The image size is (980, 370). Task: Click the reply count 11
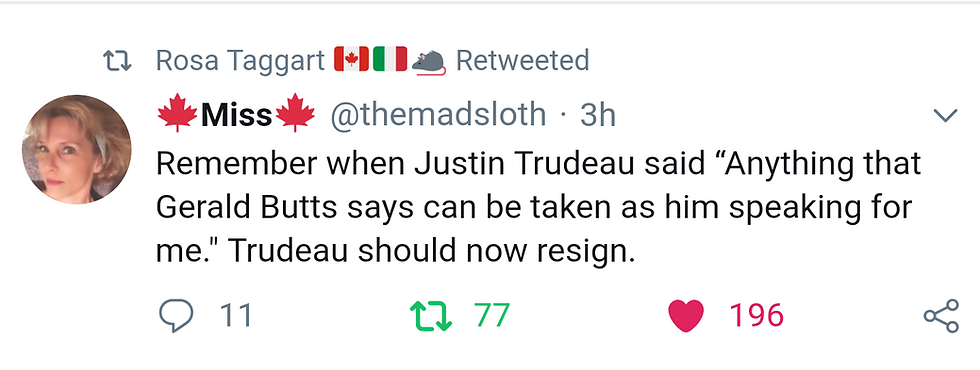236,316
